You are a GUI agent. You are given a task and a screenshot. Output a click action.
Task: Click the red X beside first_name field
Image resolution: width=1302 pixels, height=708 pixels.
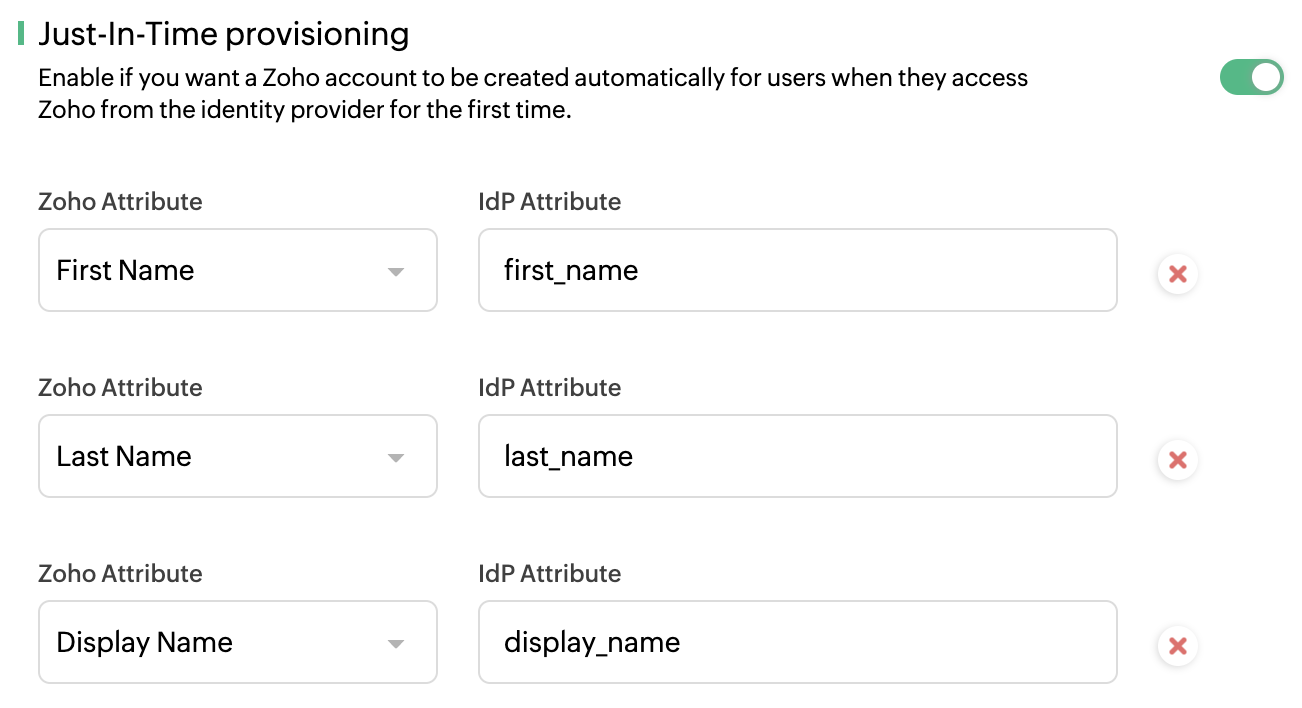(1177, 273)
